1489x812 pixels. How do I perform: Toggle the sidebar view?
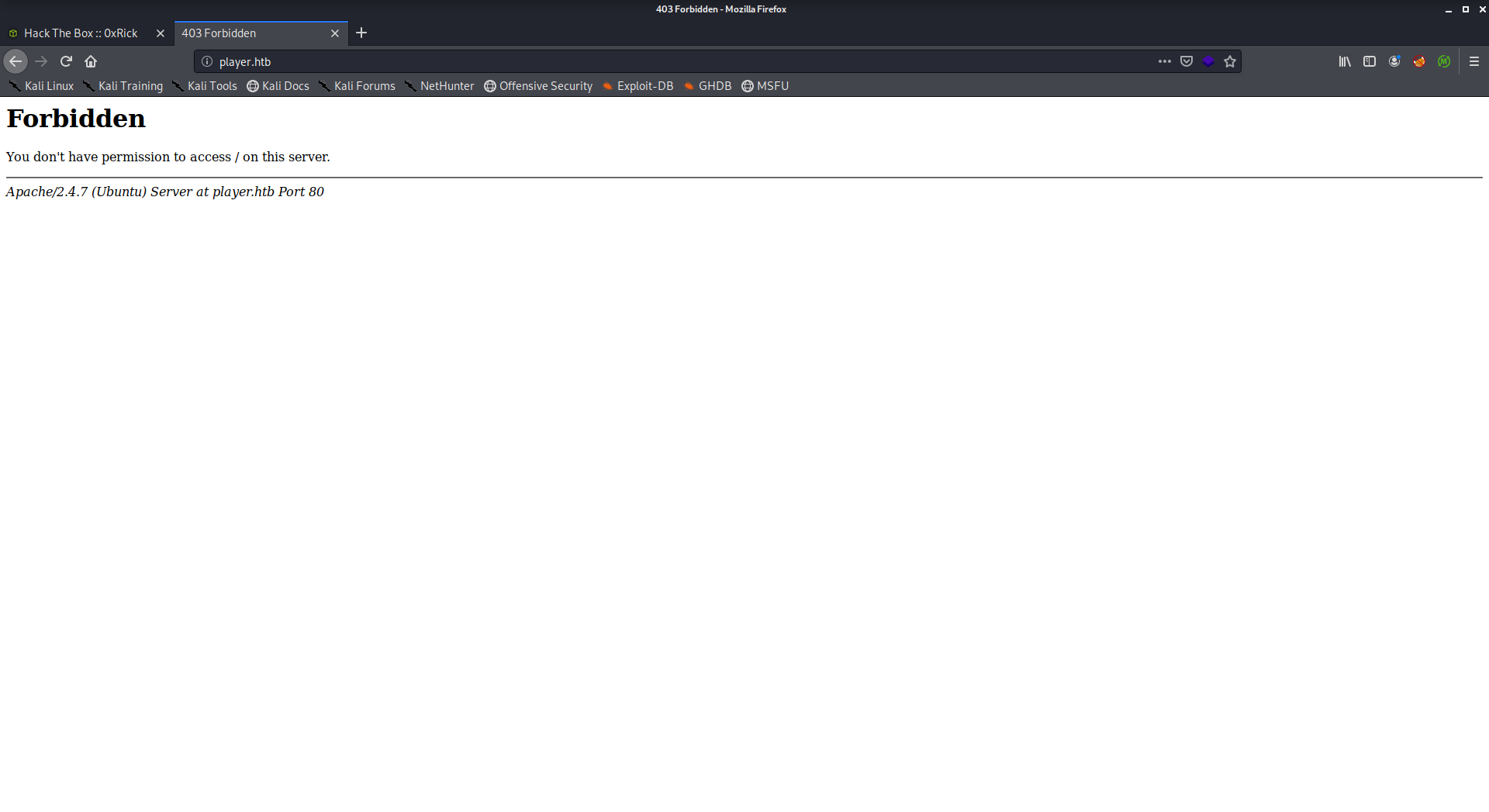[1370, 61]
